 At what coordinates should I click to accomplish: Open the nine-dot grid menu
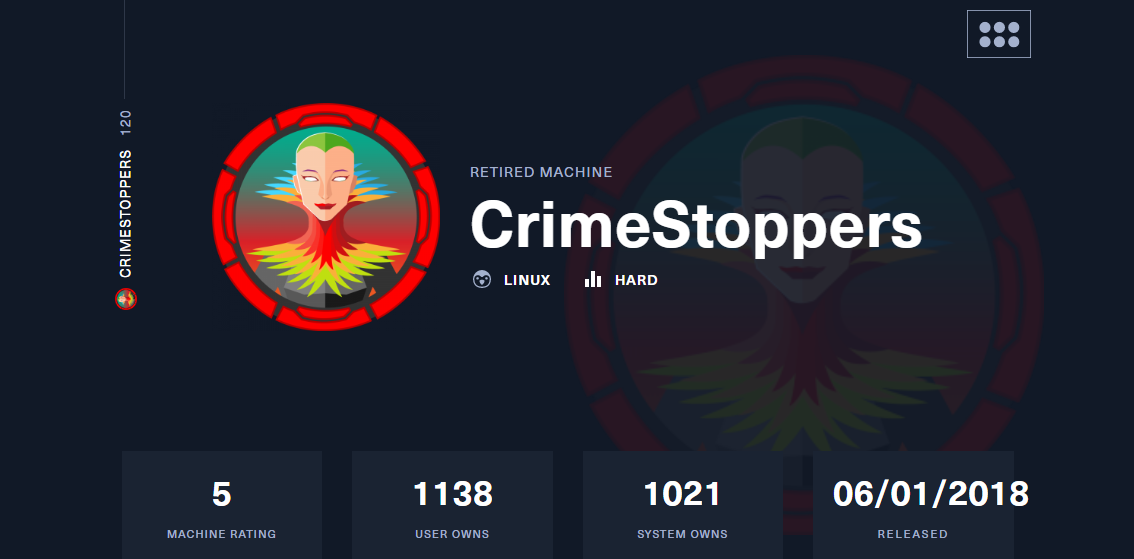999,34
